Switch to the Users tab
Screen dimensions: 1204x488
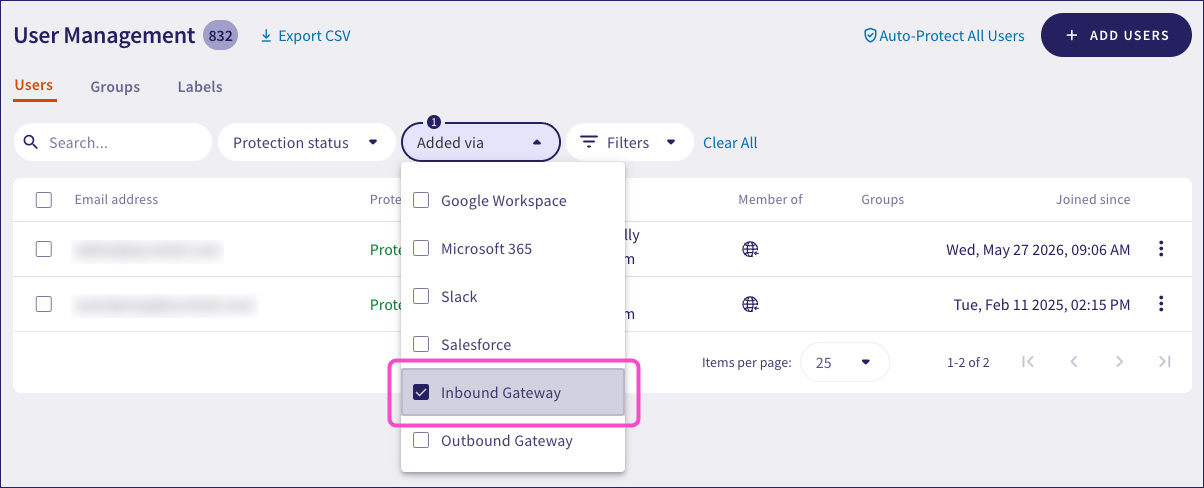tap(34, 86)
